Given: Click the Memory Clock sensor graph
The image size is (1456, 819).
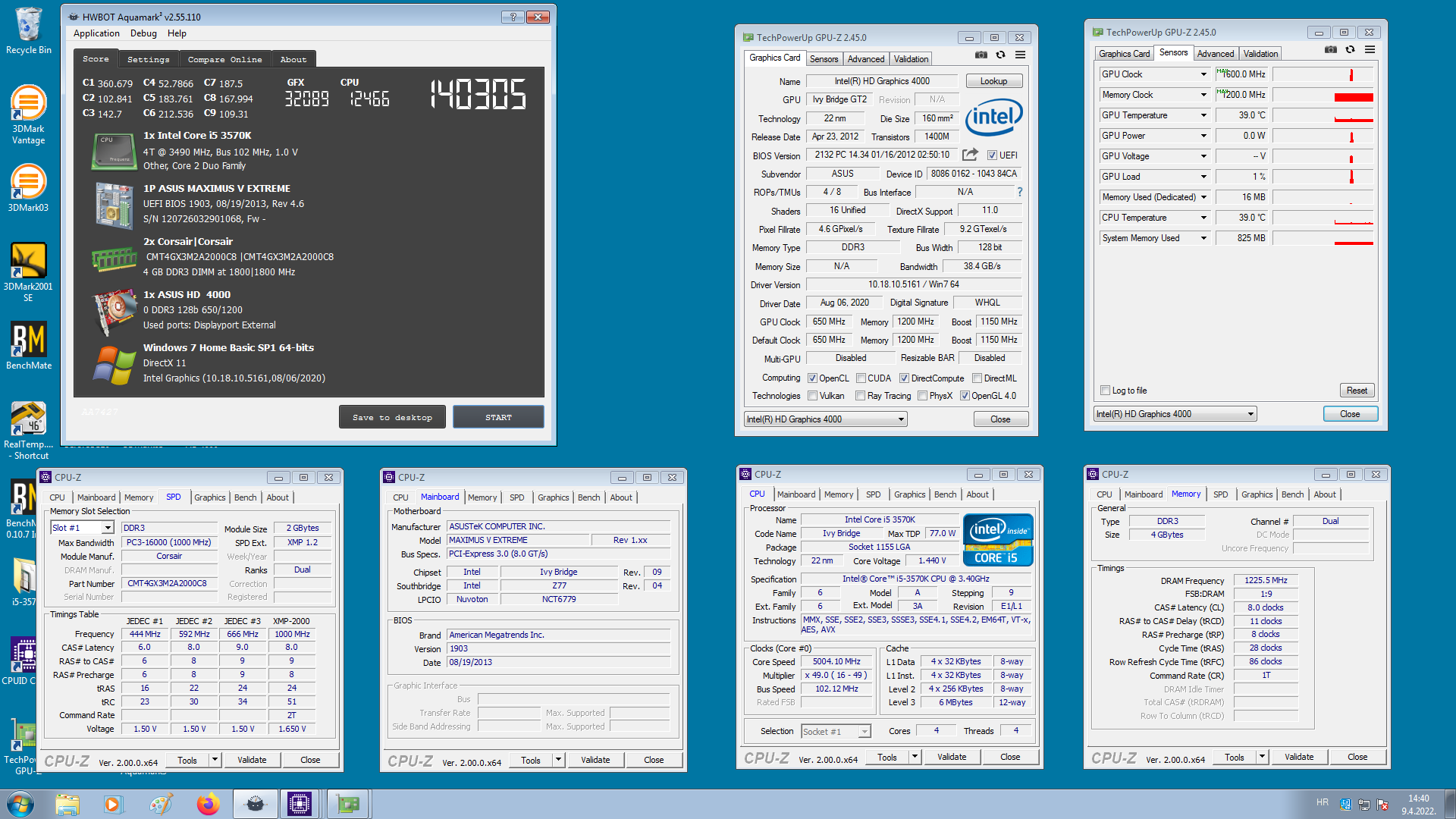Looking at the screenshot, I should click(1323, 95).
